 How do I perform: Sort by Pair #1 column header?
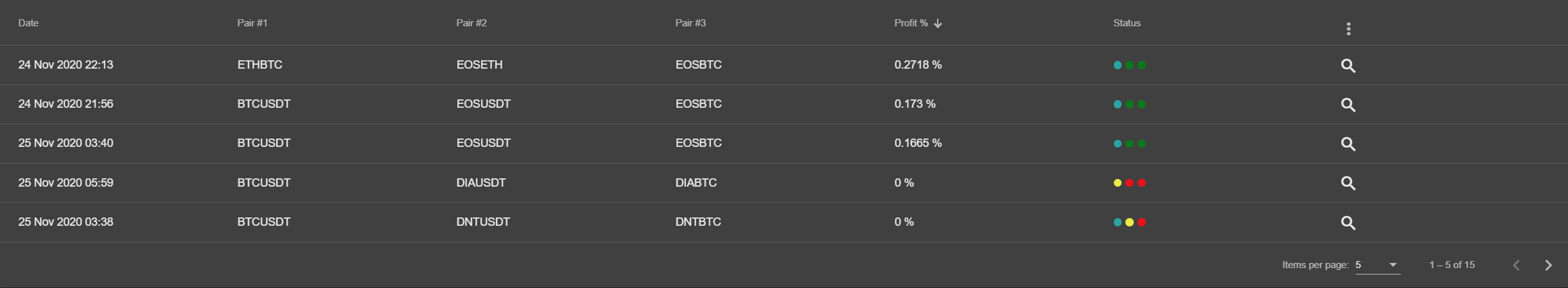coord(252,23)
